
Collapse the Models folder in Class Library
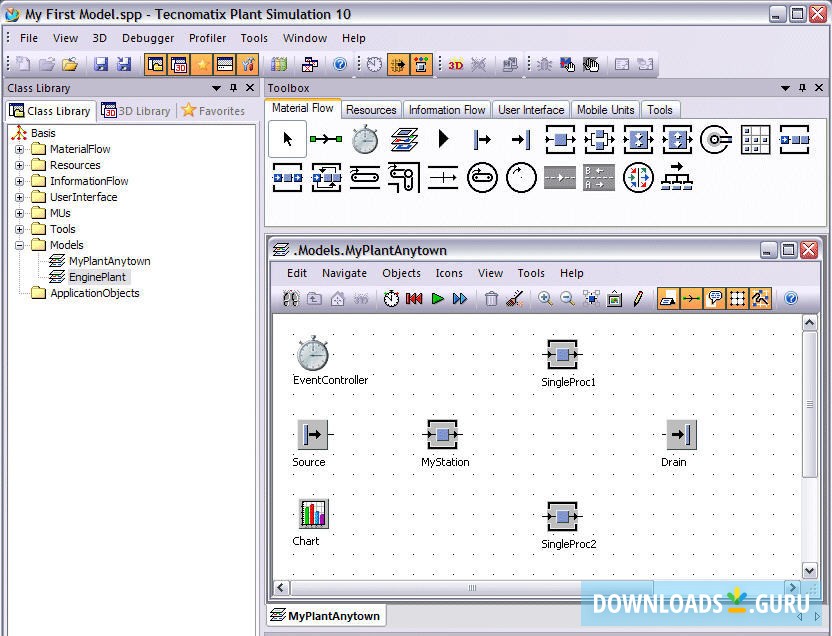[x=19, y=245]
